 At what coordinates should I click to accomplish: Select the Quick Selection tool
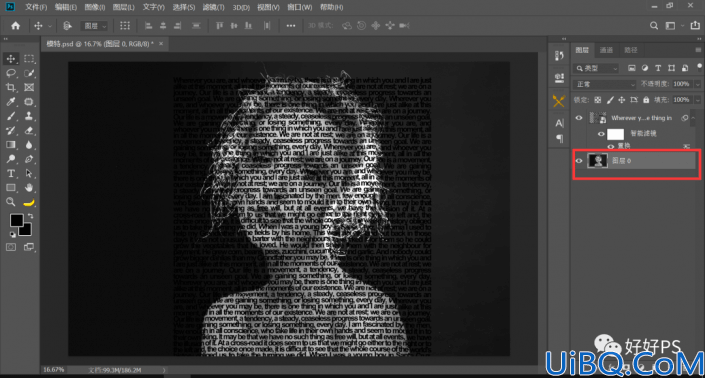pos(29,73)
